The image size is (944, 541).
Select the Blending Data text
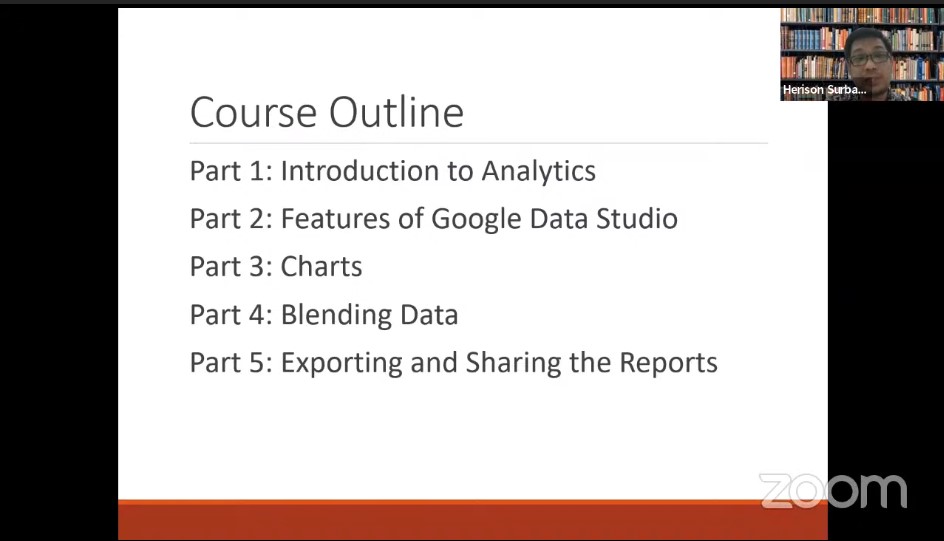(x=370, y=315)
